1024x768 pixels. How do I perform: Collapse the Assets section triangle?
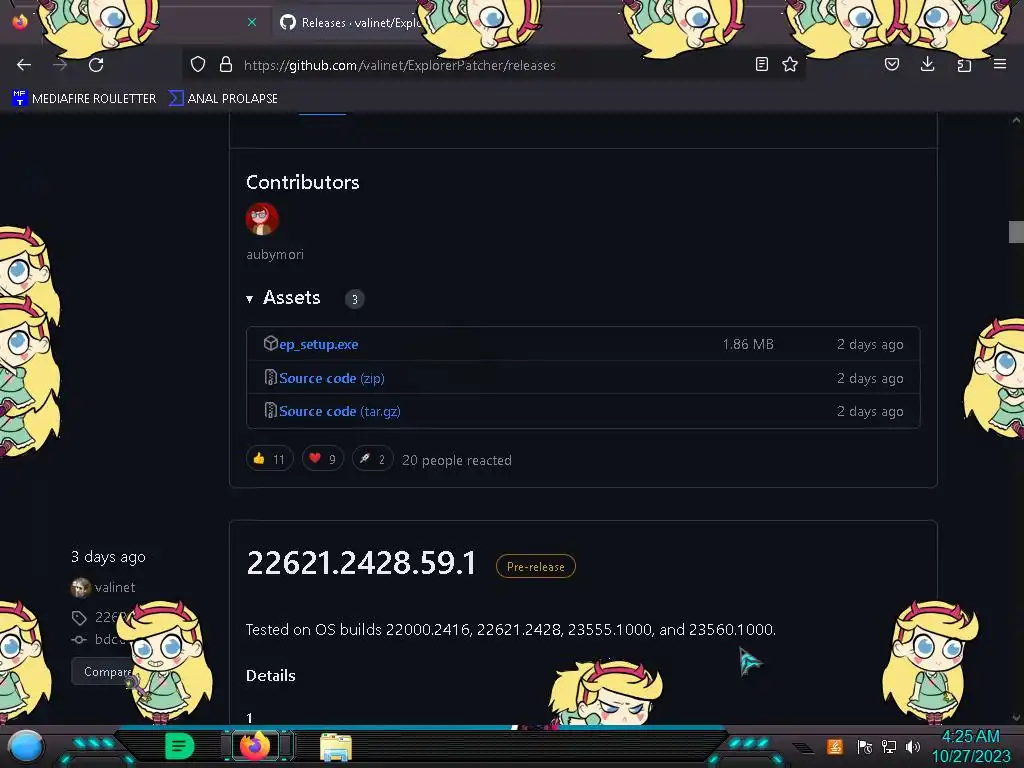pyautogui.click(x=249, y=299)
